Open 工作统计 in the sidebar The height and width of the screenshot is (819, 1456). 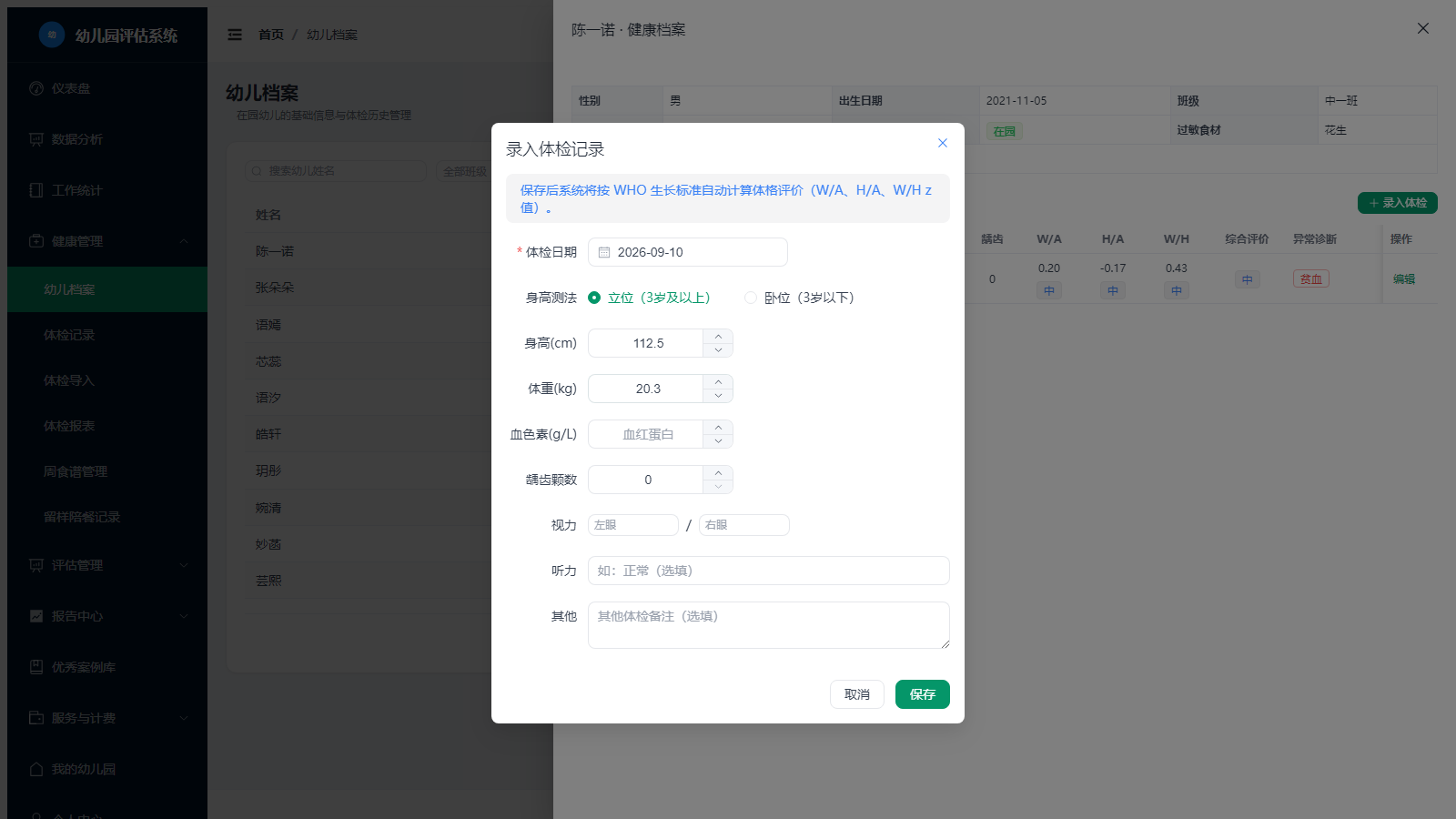107,190
